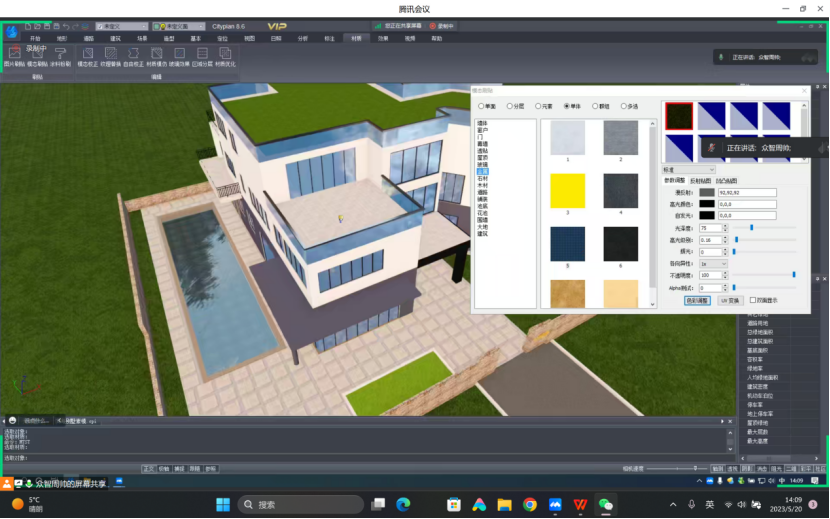This screenshot has width=830, height=519.
Task: Open WPS Office from the taskbar
Action: pos(580,505)
